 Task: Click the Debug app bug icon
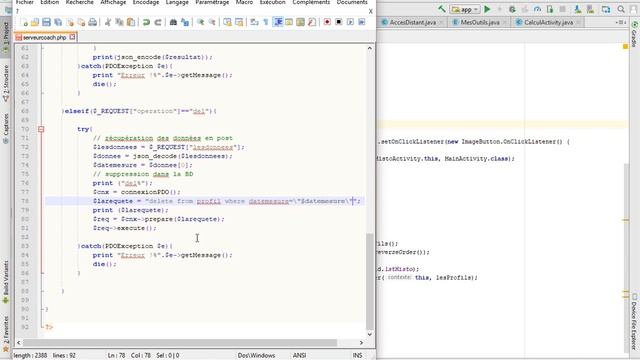512,9
